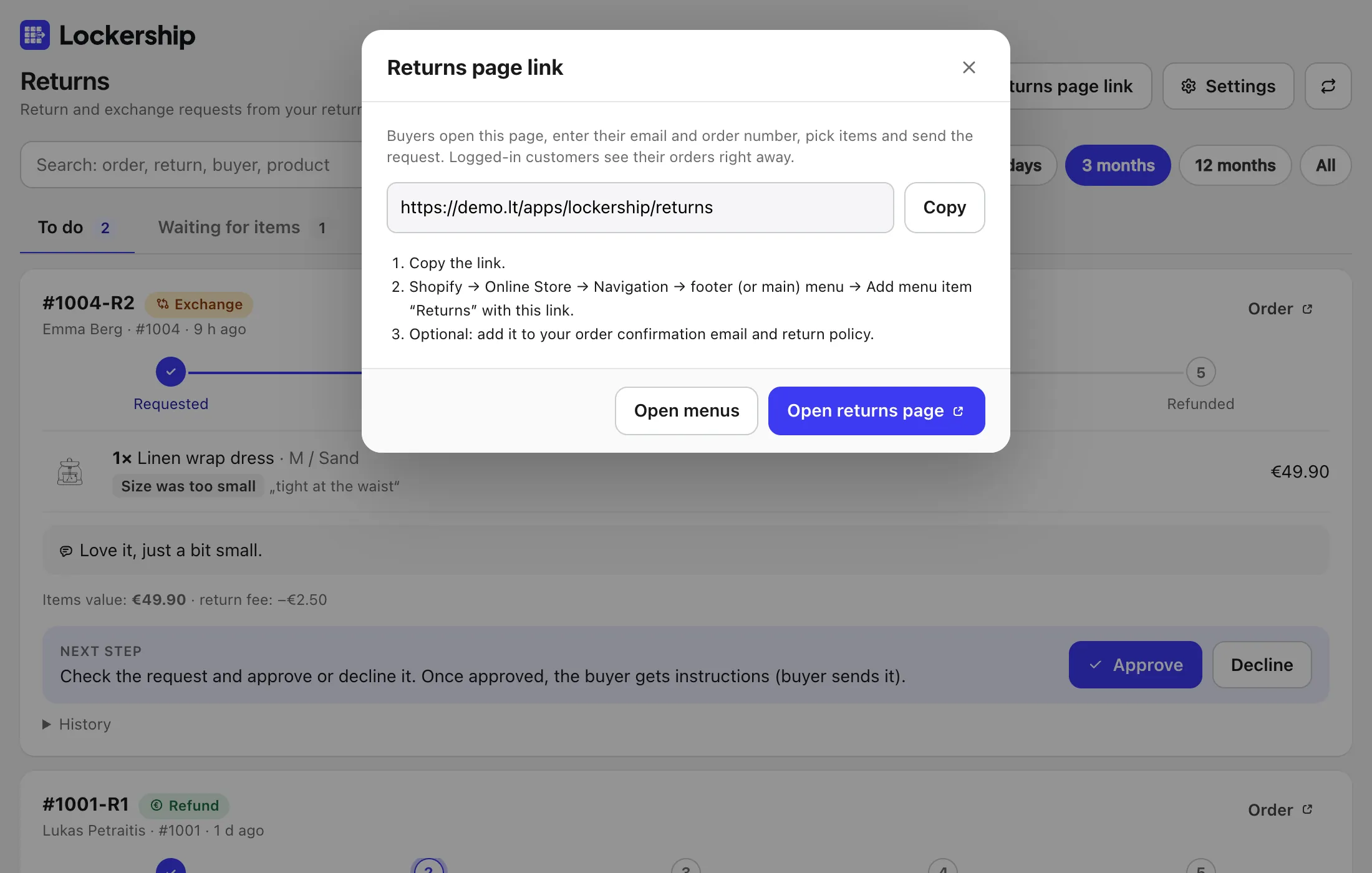Approve return #1004-R2

(x=1135, y=665)
